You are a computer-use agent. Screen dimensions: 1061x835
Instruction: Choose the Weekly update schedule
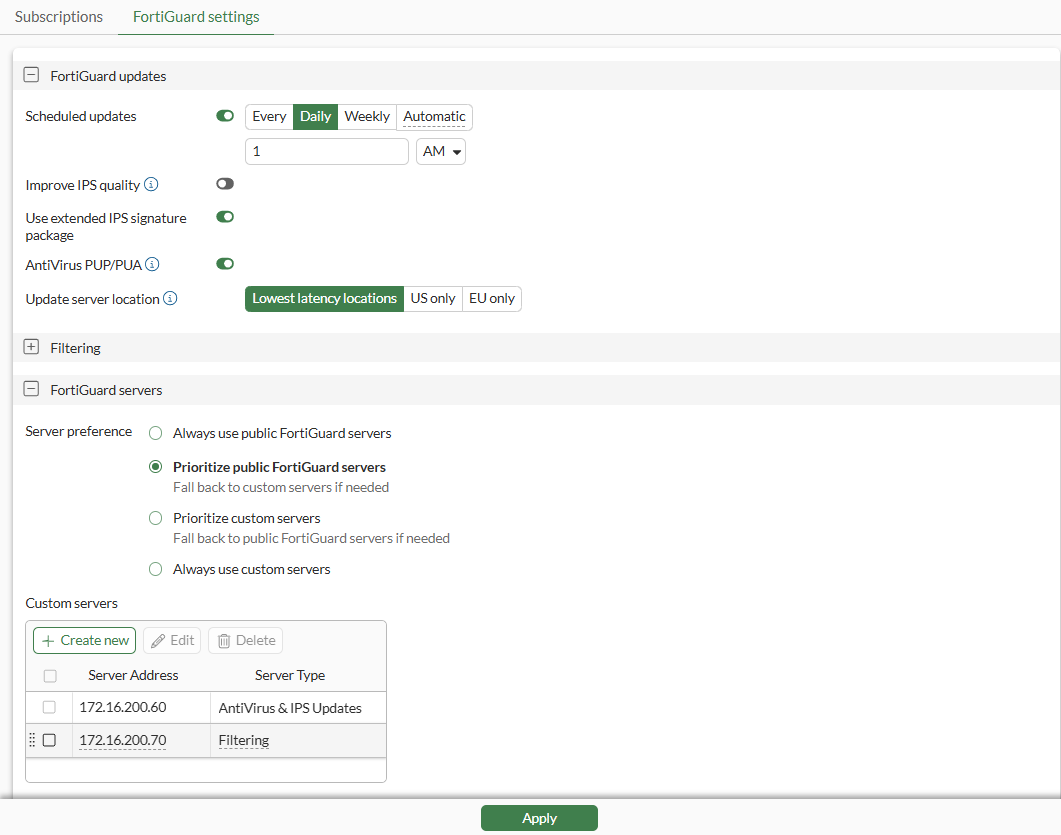pos(367,116)
